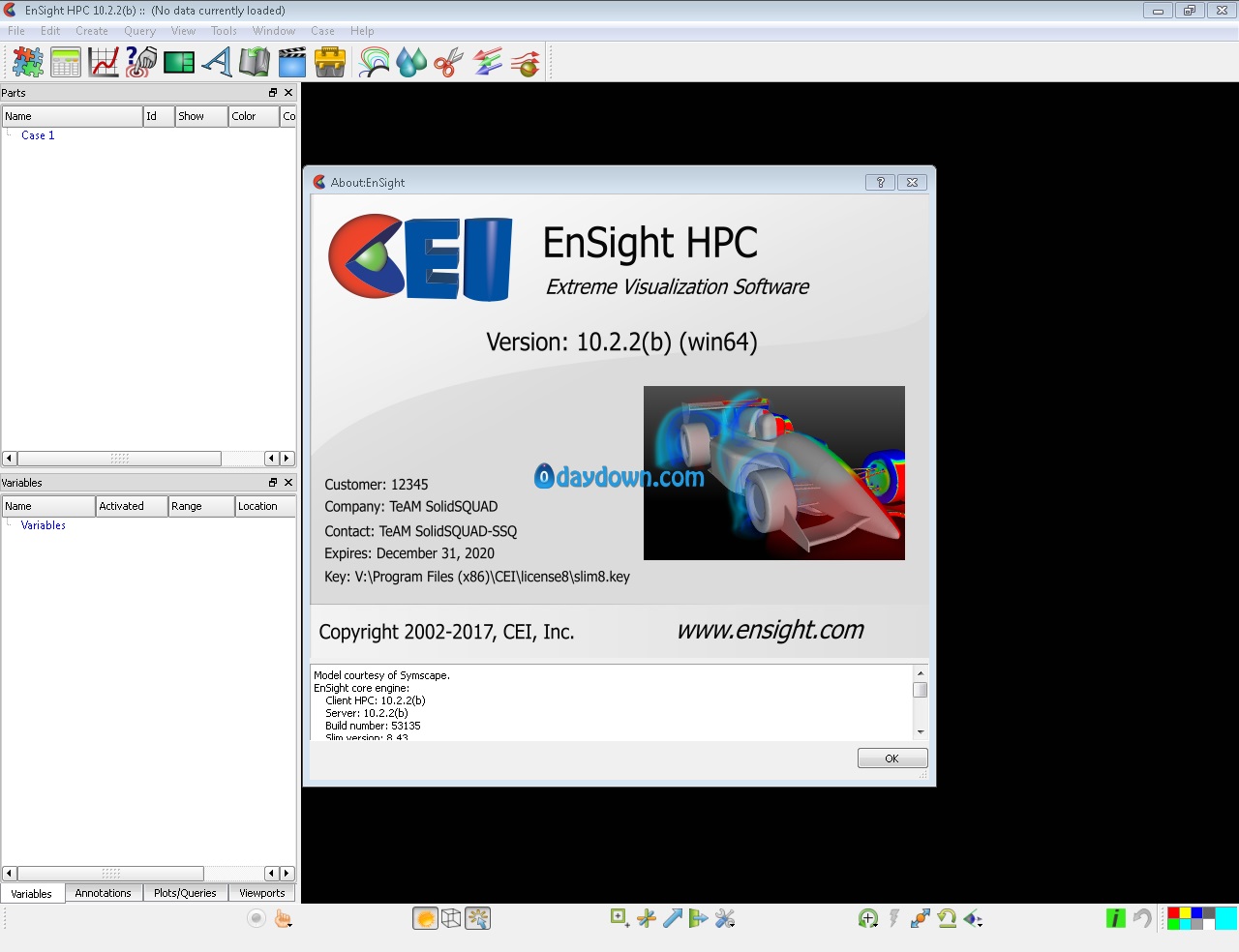Create Contours using the rainbow lines icon
This screenshot has width=1239, height=952.
tap(375, 62)
